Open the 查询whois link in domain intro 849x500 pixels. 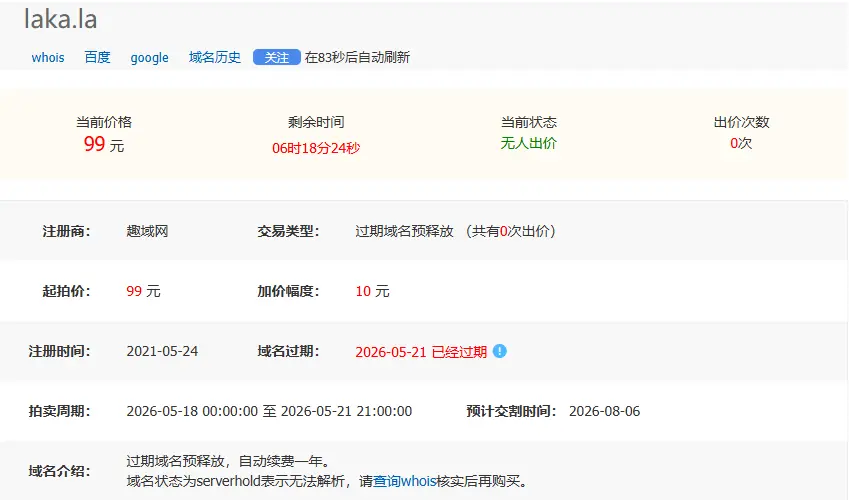(405, 480)
